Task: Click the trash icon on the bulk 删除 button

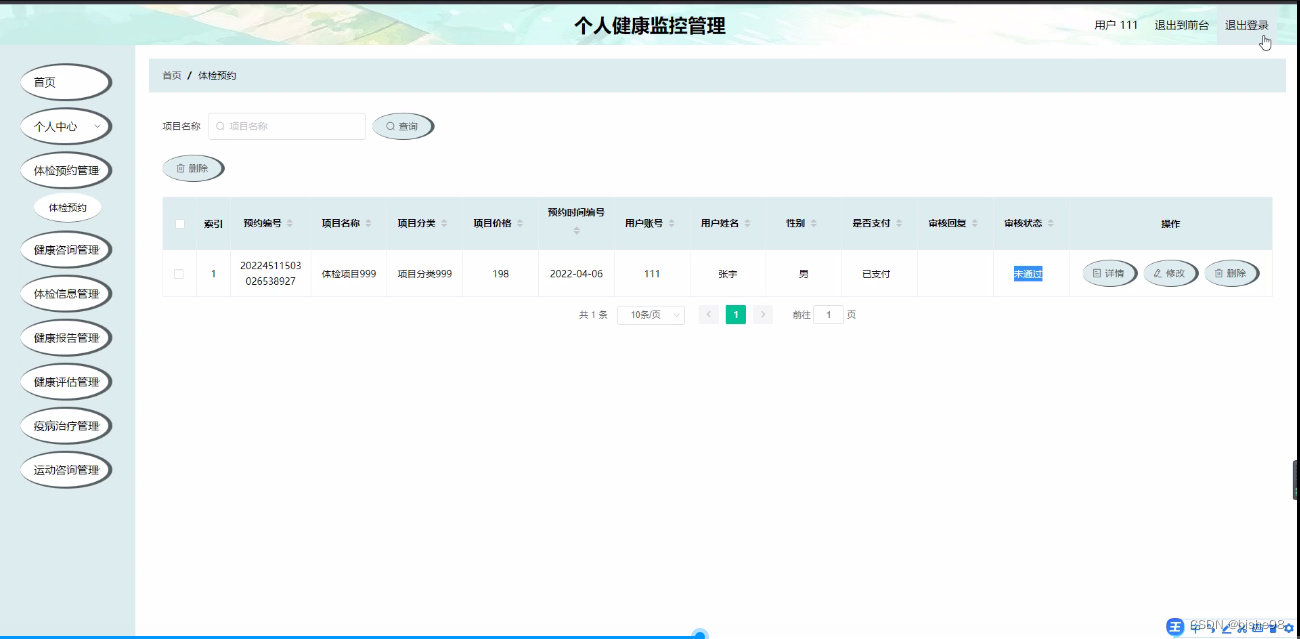Action: click(x=181, y=168)
